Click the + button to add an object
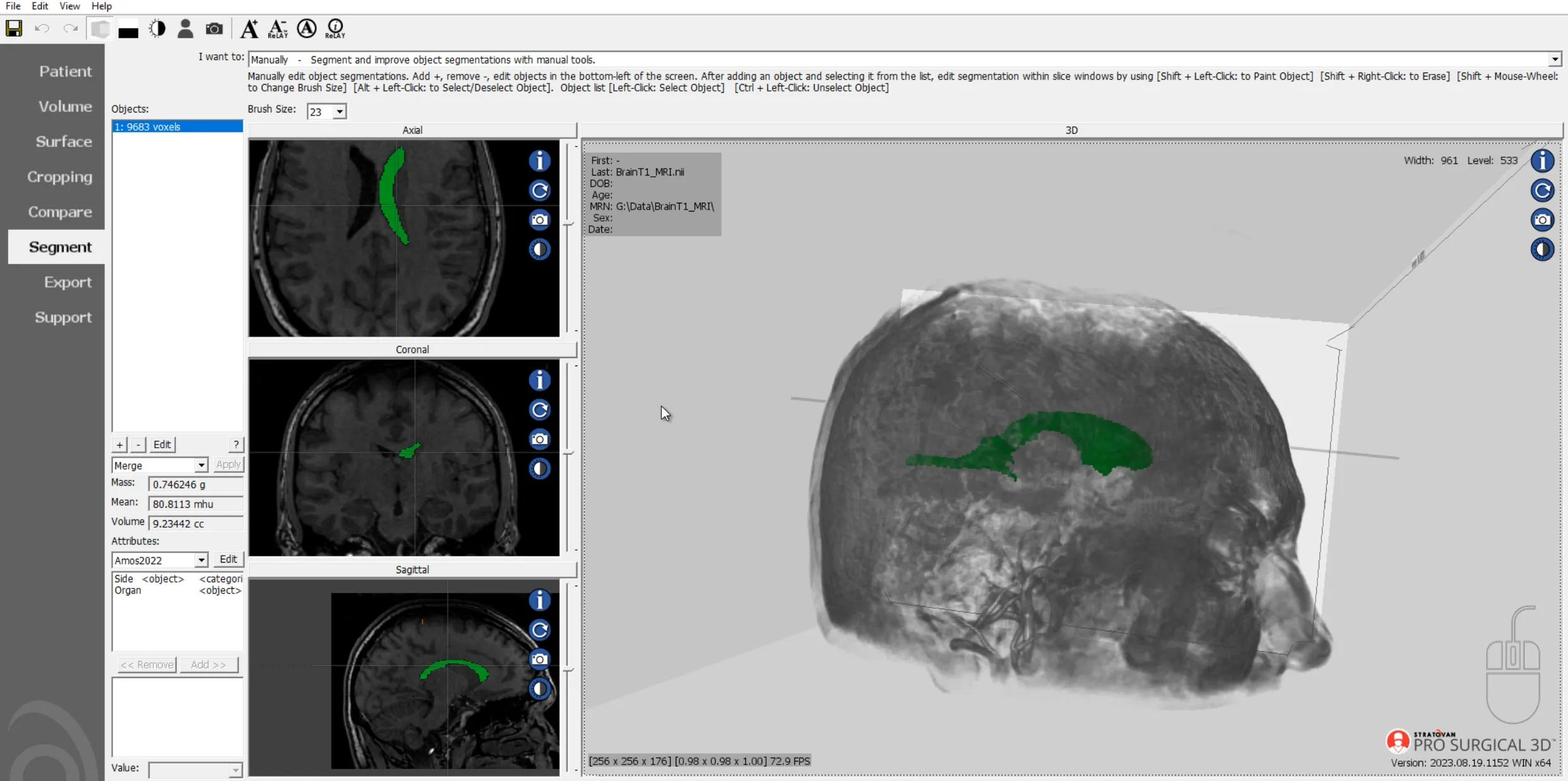The width and height of the screenshot is (1568, 781). tap(119, 444)
